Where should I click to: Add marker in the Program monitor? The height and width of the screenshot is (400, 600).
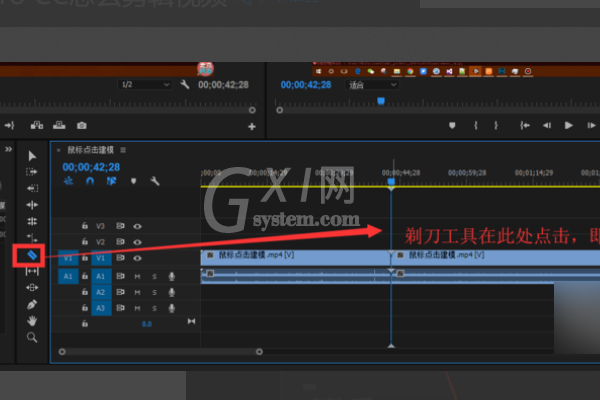click(x=452, y=125)
